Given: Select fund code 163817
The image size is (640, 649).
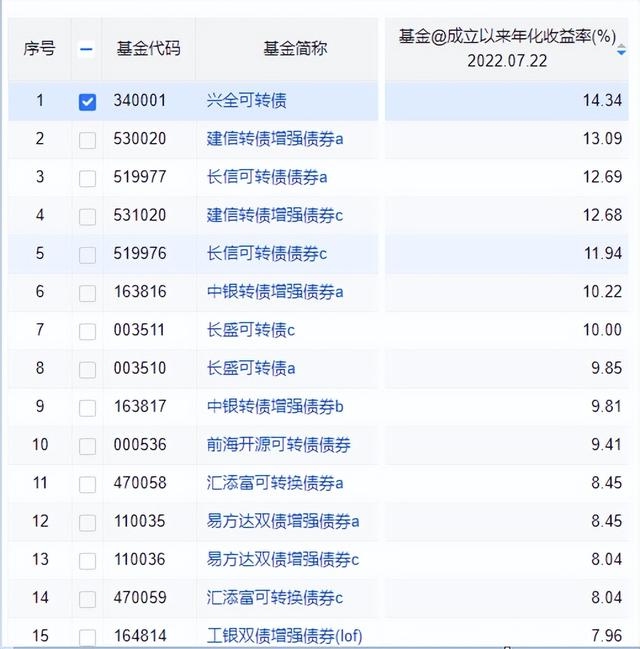Looking at the screenshot, I should click(x=140, y=406).
